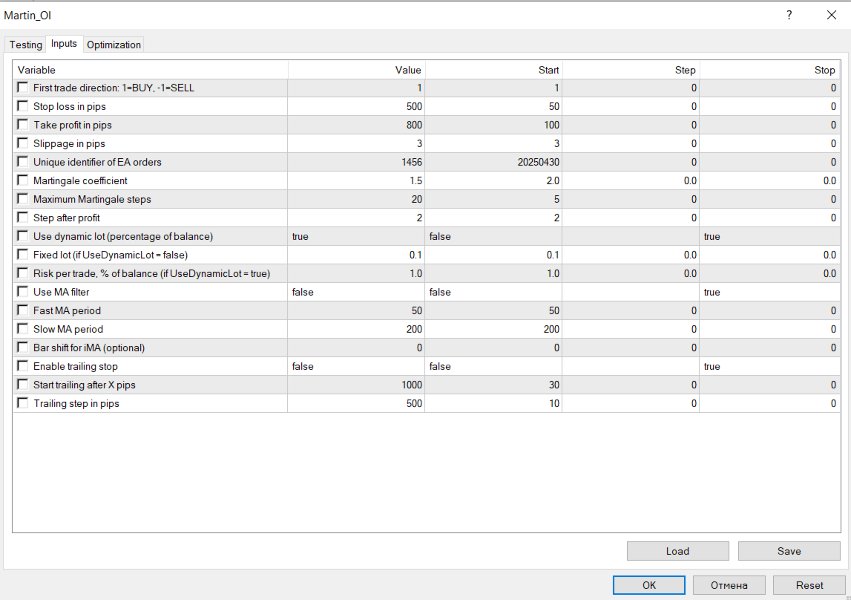Toggle the Slippage in pips checkbox
The height and width of the screenshot is (600, 851).
[x=22, y=143]
